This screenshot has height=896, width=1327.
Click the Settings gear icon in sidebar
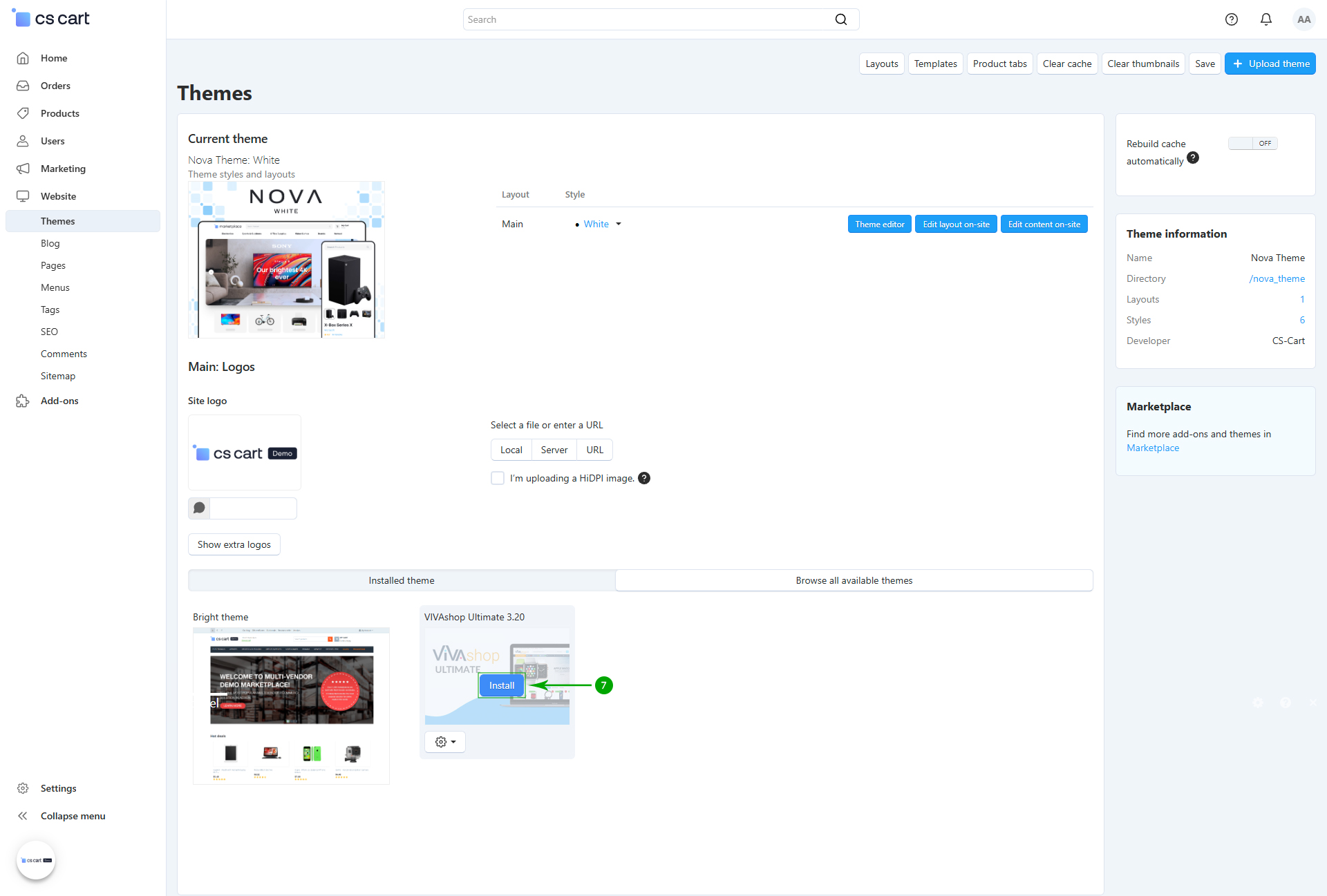[x=23, y=788]
